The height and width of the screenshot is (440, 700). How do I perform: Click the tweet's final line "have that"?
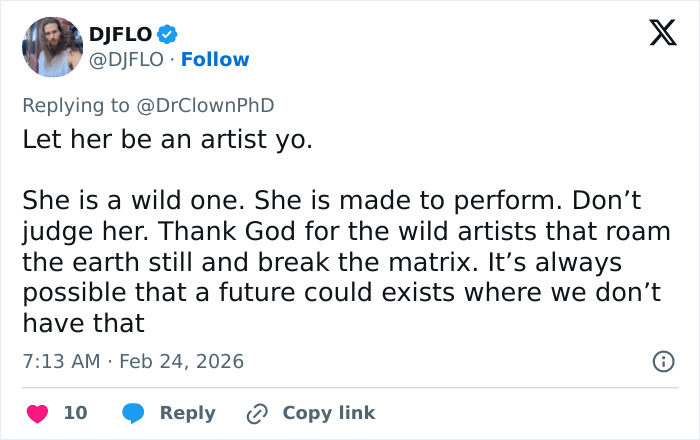click(x=84, y=323)
